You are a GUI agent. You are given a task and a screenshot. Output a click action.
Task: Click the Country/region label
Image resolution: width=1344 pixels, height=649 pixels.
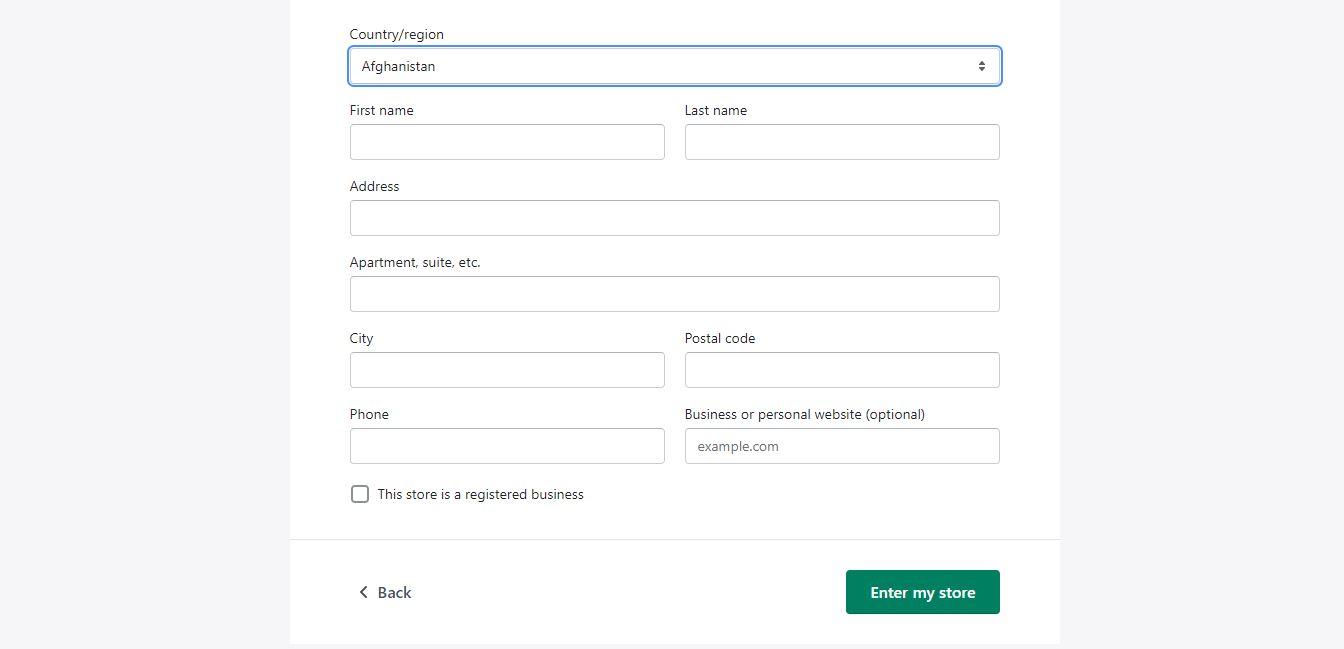click(394, 33)
